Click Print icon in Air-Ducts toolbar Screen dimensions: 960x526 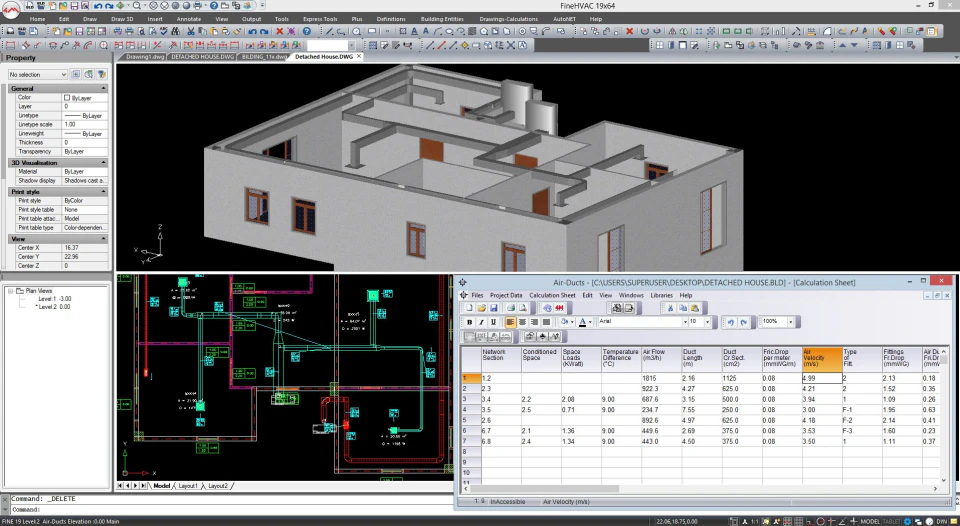click(511, 308)
